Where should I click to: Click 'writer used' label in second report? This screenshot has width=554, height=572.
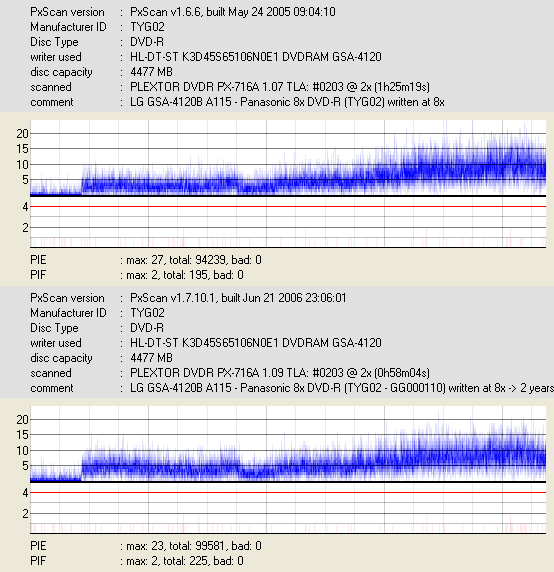coord(56,343)
